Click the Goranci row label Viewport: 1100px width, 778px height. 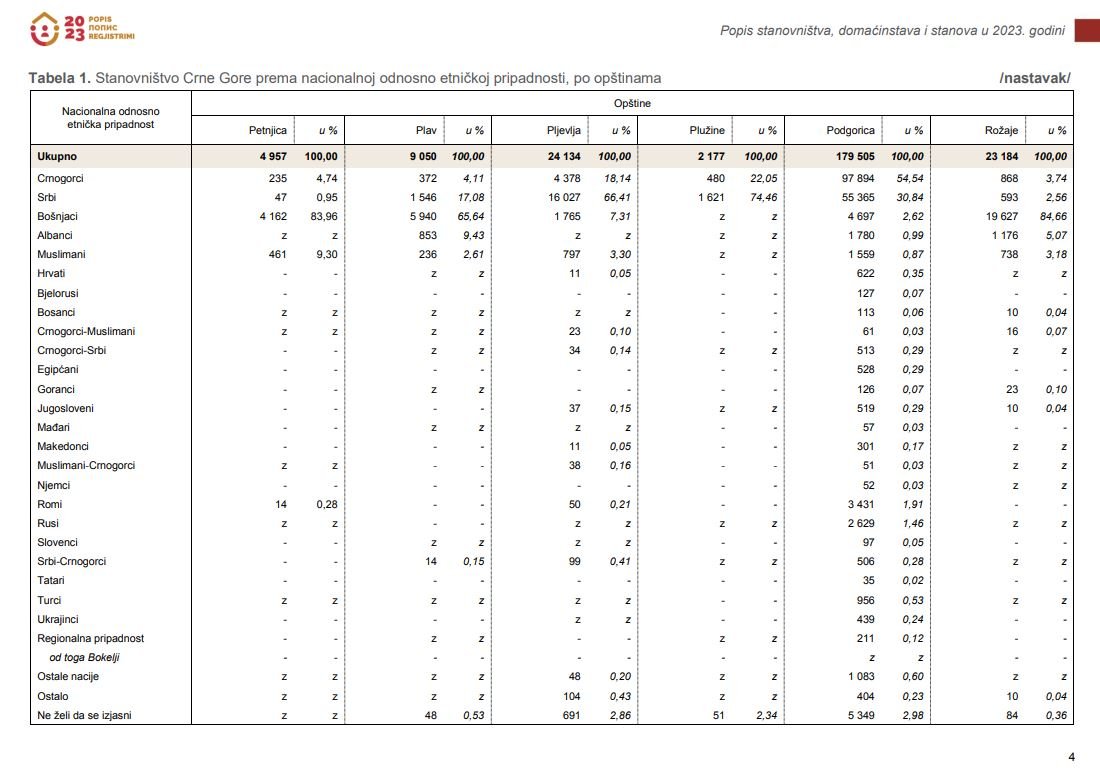[x=55, y=389]
